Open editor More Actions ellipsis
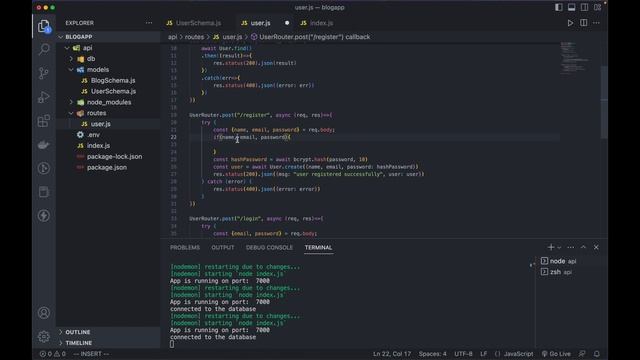This screenshot has width=640, height=360. [596, 23]
